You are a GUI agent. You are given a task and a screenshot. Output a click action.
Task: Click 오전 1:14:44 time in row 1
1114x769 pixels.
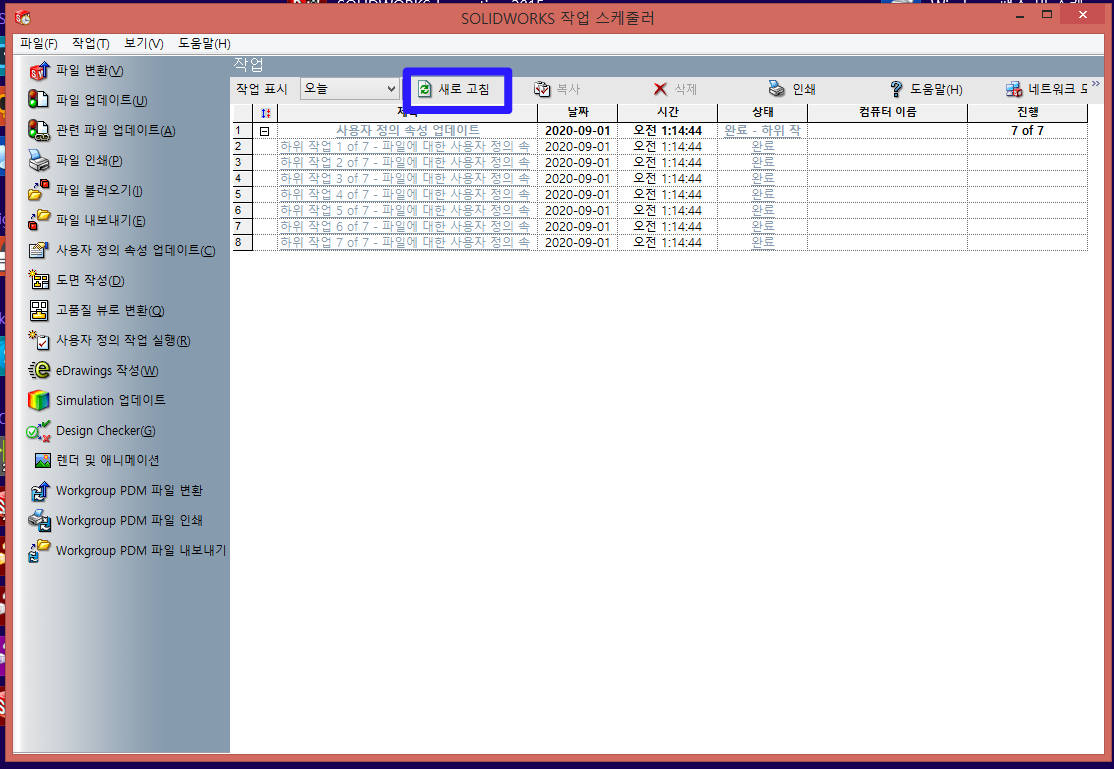(668, 131)
